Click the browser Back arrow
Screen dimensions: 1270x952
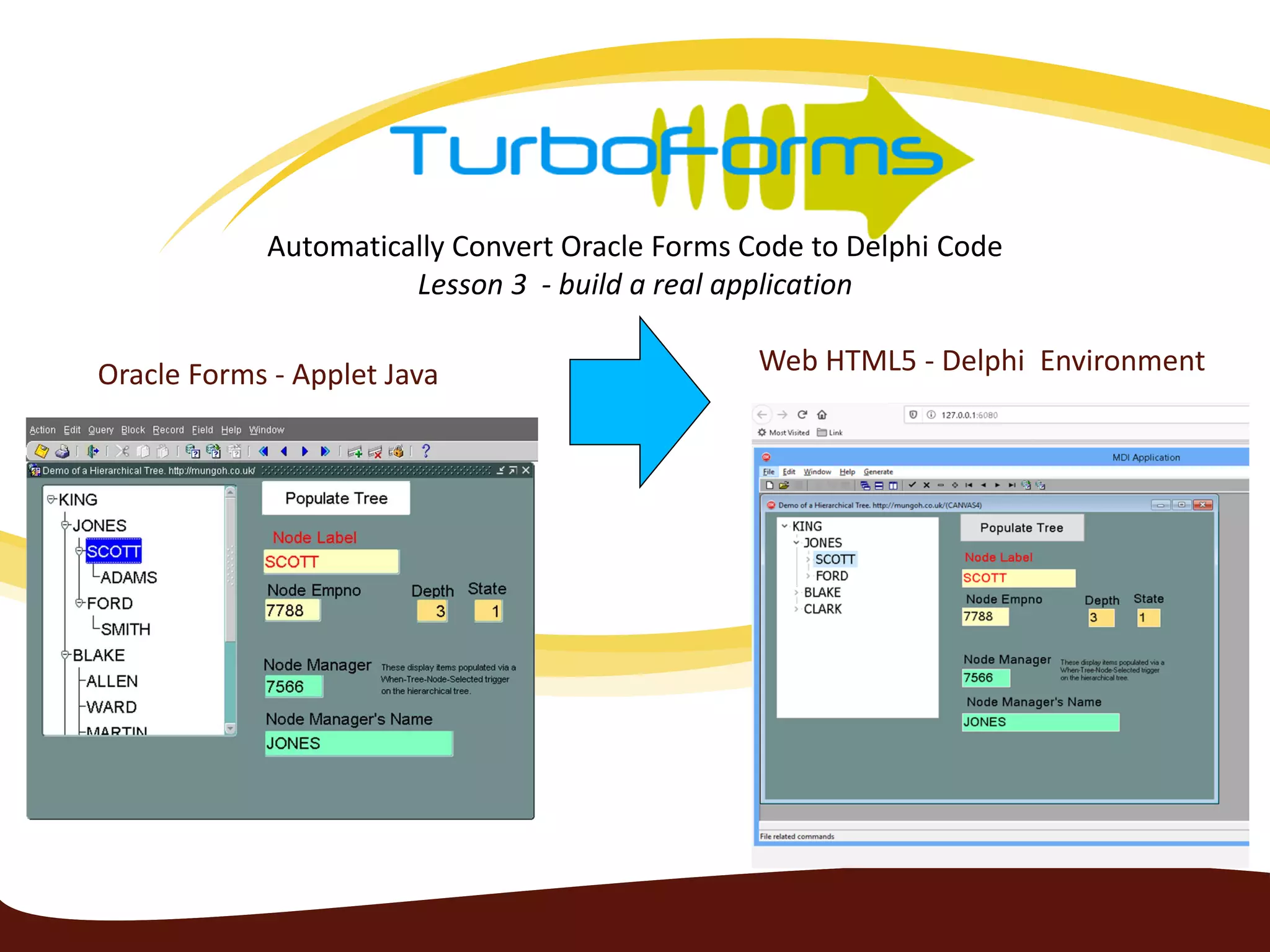(762, 414)
